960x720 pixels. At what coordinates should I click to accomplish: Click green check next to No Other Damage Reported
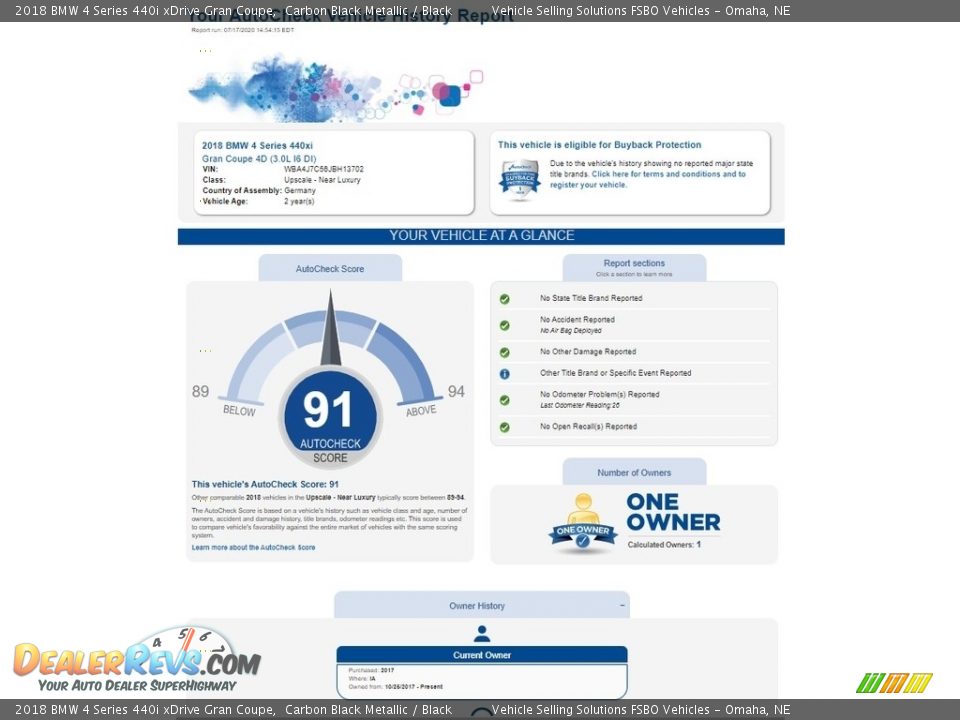(x=505, y=352)
